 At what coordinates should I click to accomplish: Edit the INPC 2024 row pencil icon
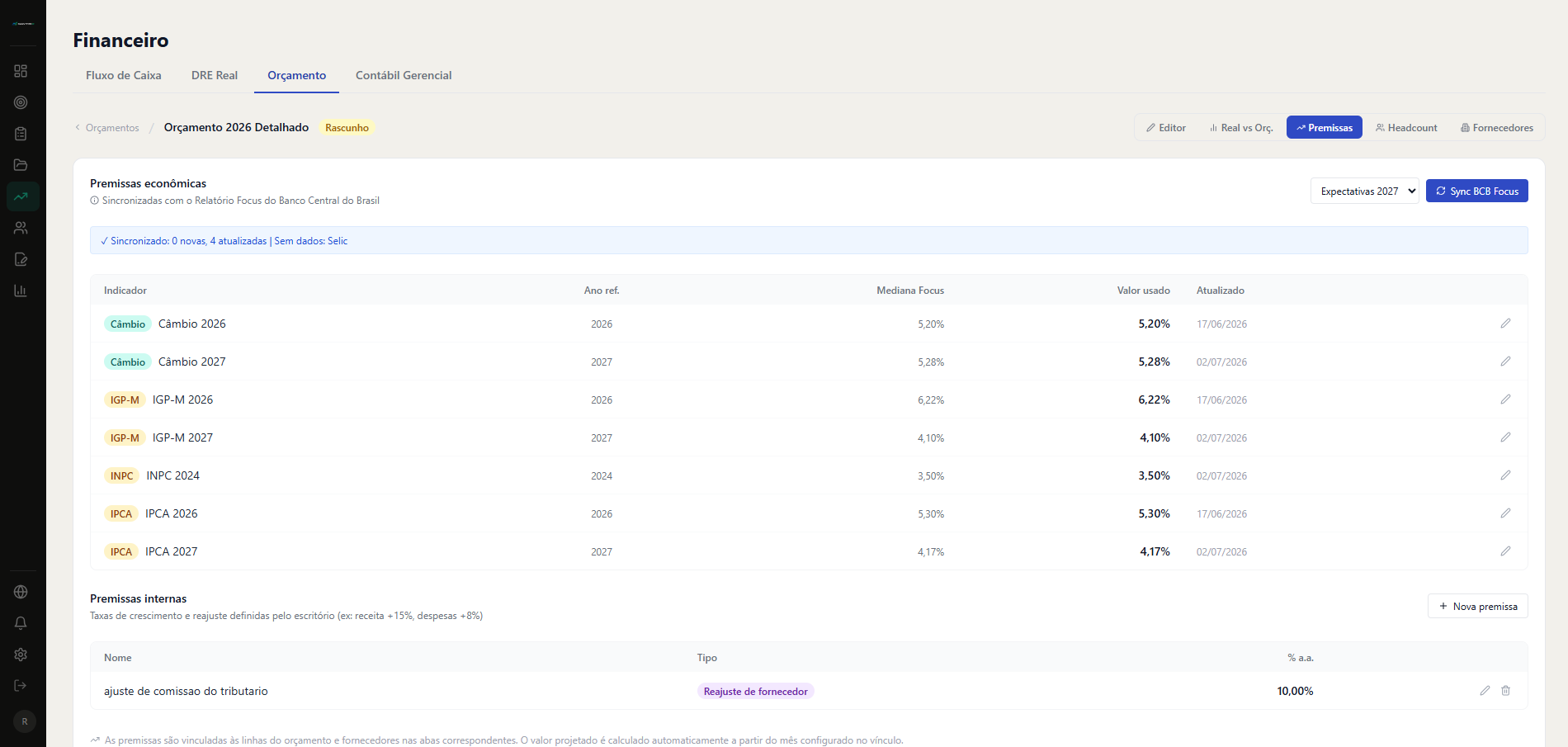pyautogui.click(x=1505, y=475)
